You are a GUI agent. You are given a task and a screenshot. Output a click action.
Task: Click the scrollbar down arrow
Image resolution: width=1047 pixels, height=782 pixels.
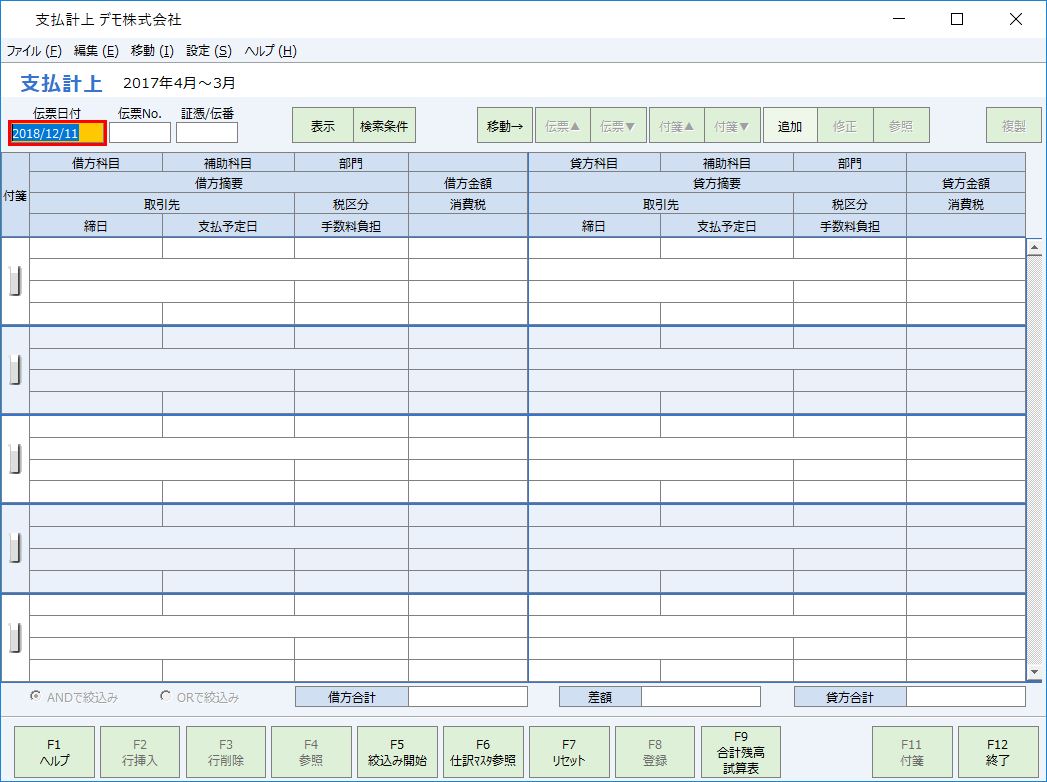pyautogui.click(x=1034, y=671)
